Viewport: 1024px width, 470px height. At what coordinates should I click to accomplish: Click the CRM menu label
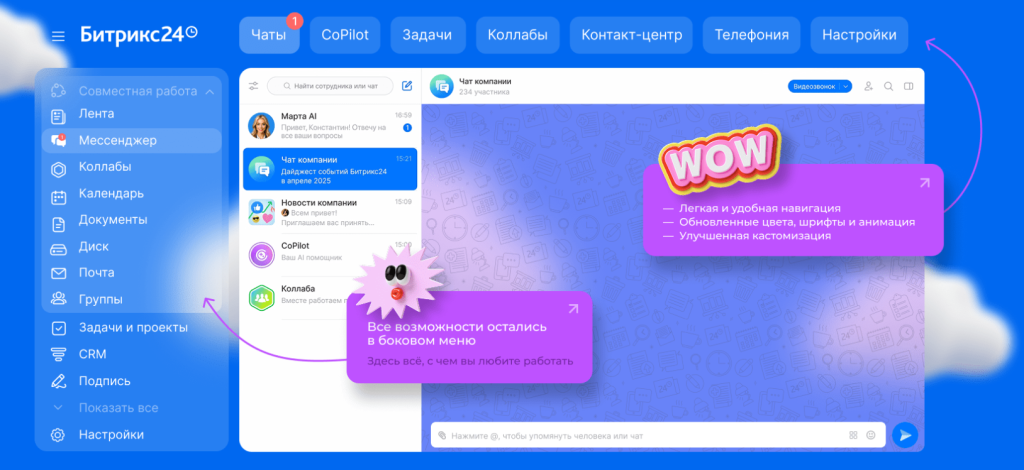[93, 354]
